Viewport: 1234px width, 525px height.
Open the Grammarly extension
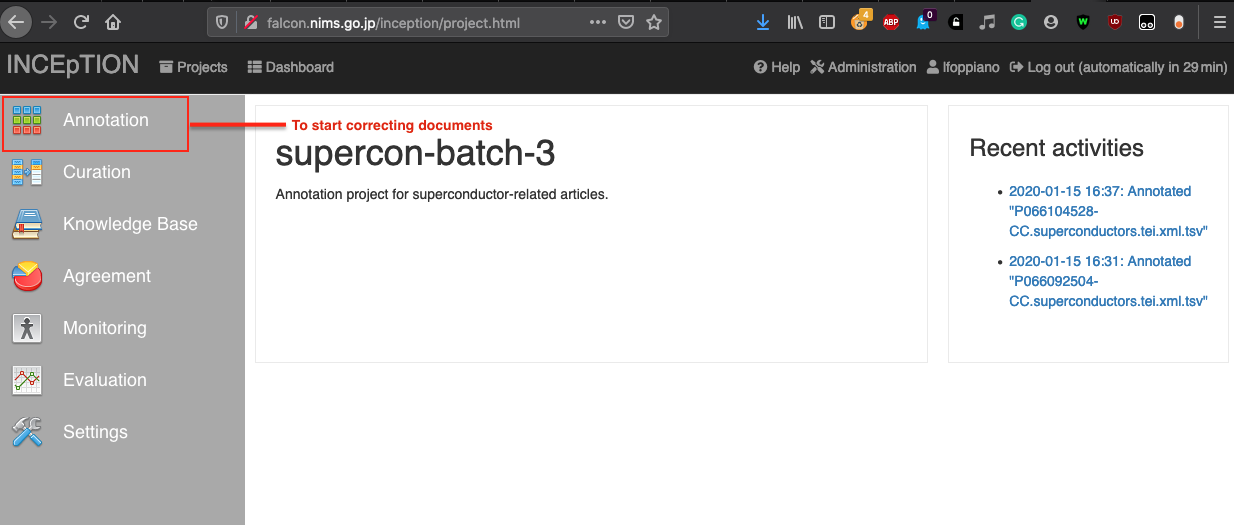point(1019,21)
